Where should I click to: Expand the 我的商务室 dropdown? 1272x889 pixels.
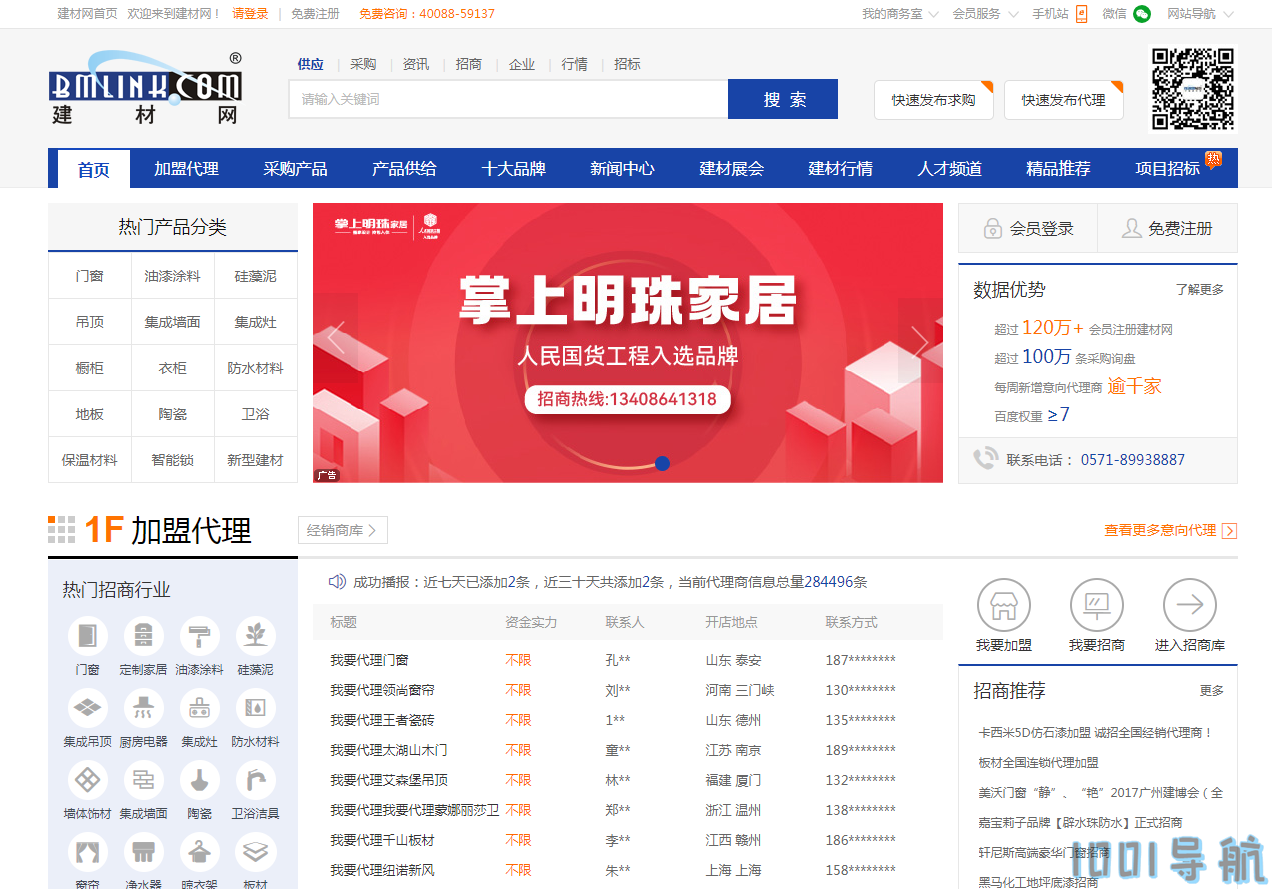coord(897,14)
